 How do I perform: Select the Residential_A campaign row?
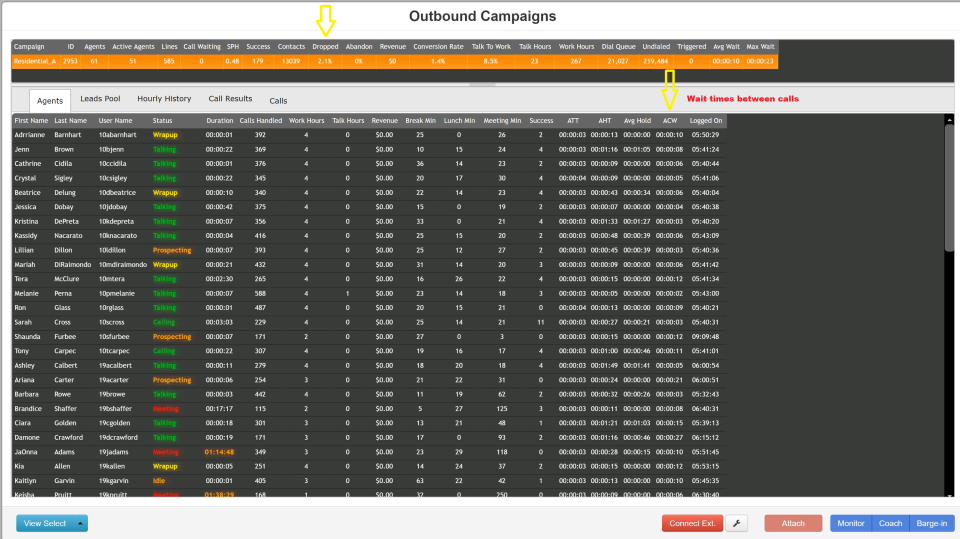click(395, 61)
